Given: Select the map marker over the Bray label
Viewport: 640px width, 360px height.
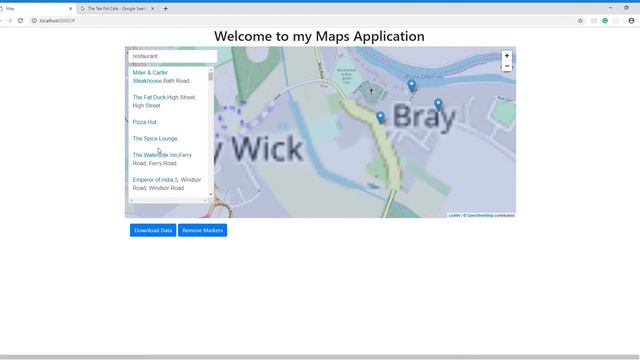Looking at the screenshot, I should pyautogui.click(x=438, y=104).
